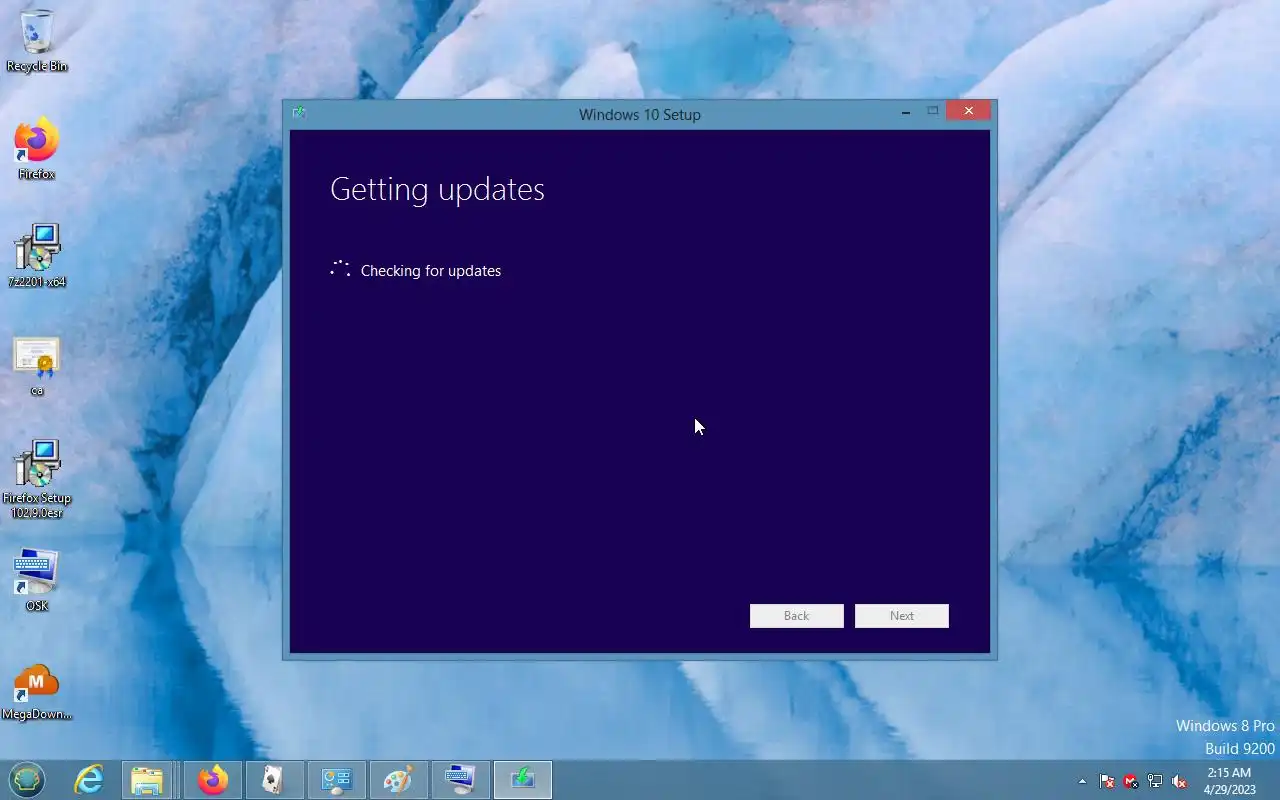This screenshot has width=1280, height=800.
Task: Click the disabled Back button
Action: click(x=797, y=616)
